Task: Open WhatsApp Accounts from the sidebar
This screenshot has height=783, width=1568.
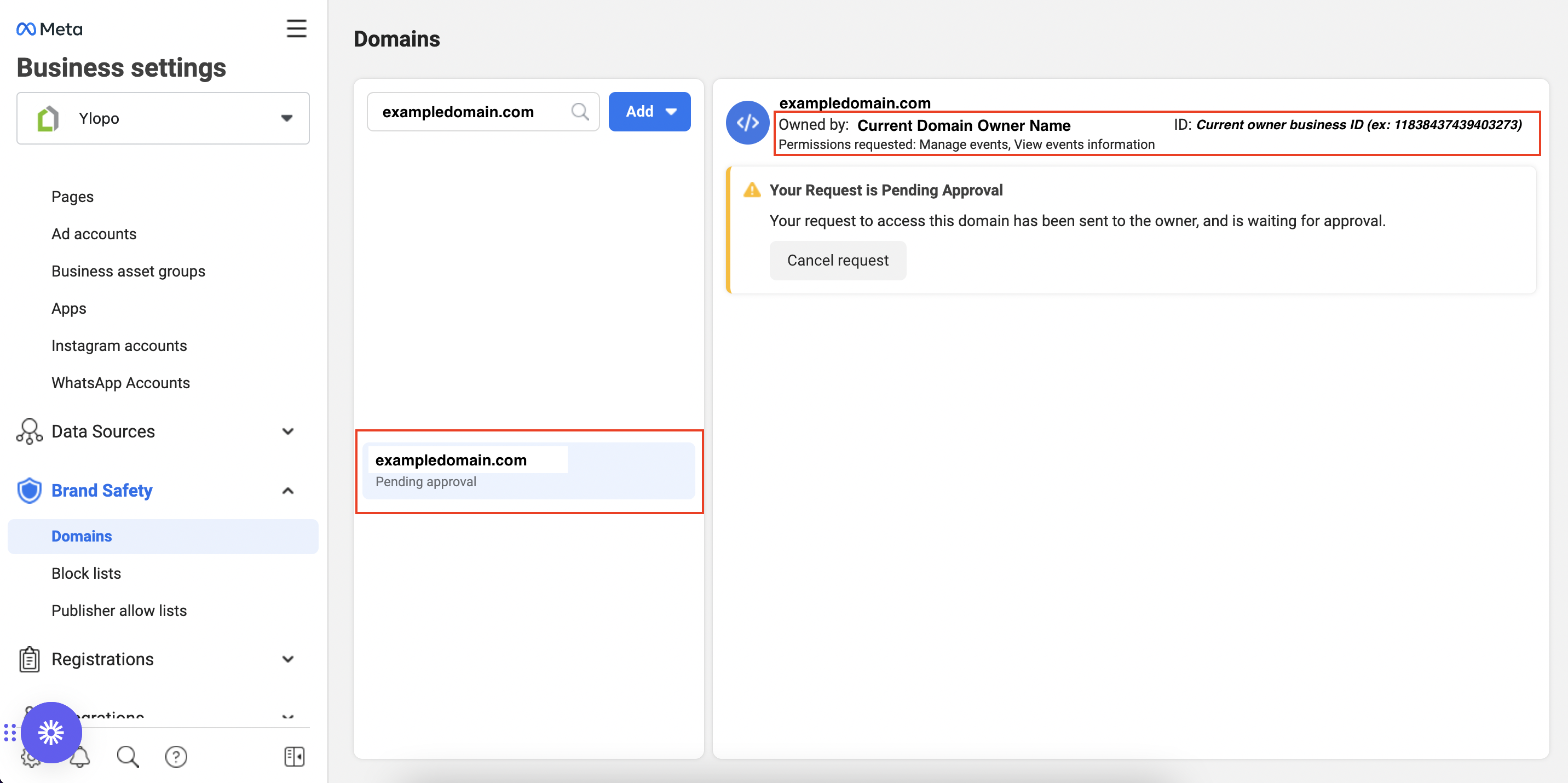Action: pyautogui.click(x=120, y=382)
